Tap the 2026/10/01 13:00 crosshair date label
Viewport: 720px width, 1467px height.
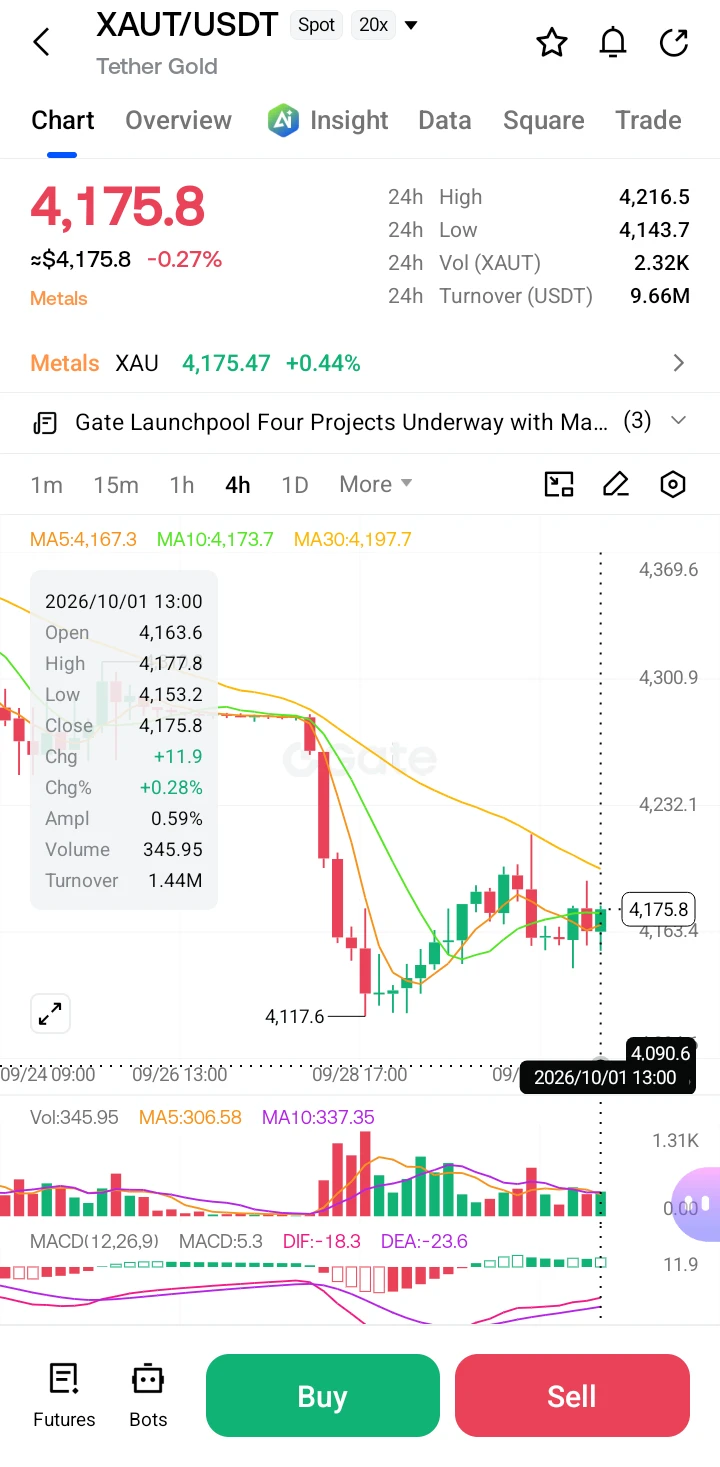tap(606, 1077)
